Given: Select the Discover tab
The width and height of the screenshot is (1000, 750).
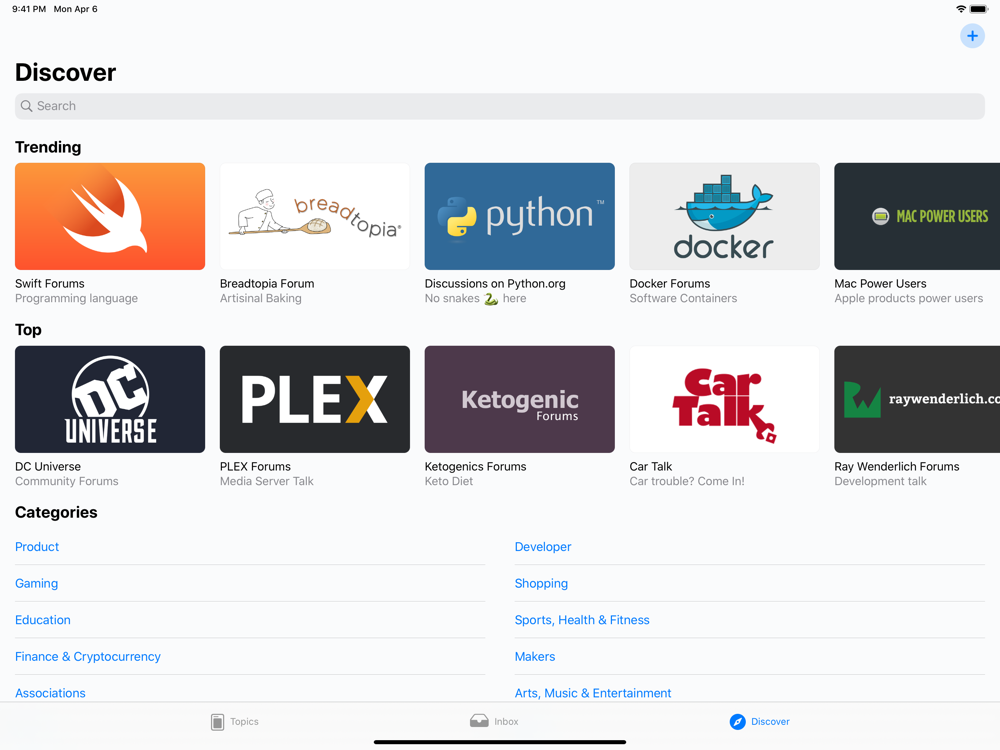Looking at the screenshot, I should (x=760, y=722).
